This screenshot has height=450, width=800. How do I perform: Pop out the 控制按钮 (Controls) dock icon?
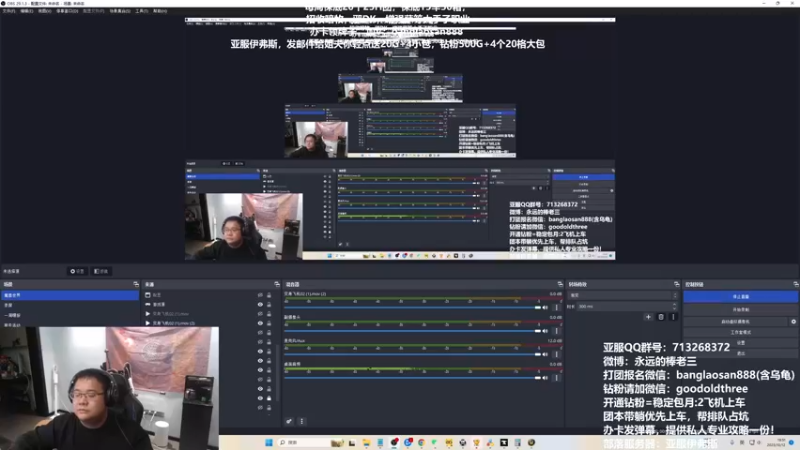796,284
